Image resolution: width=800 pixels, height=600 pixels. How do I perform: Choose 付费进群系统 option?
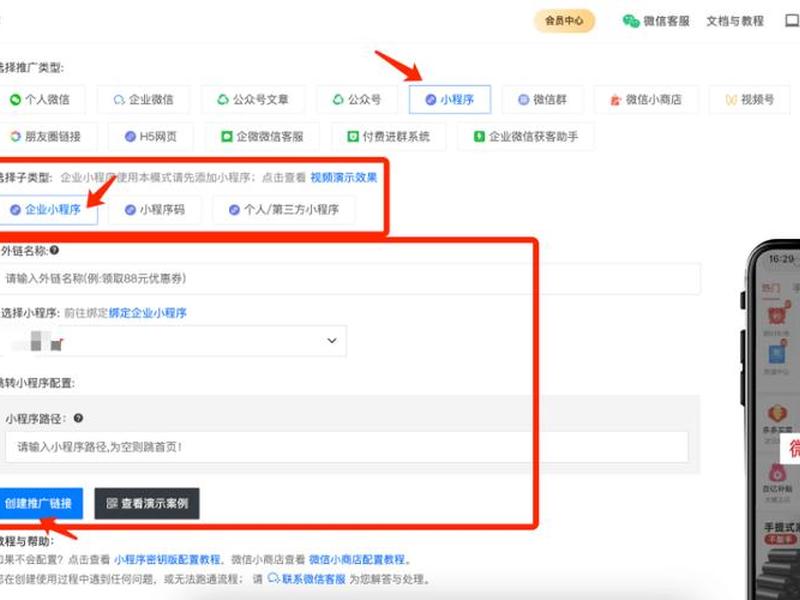(x=388, y=136)
